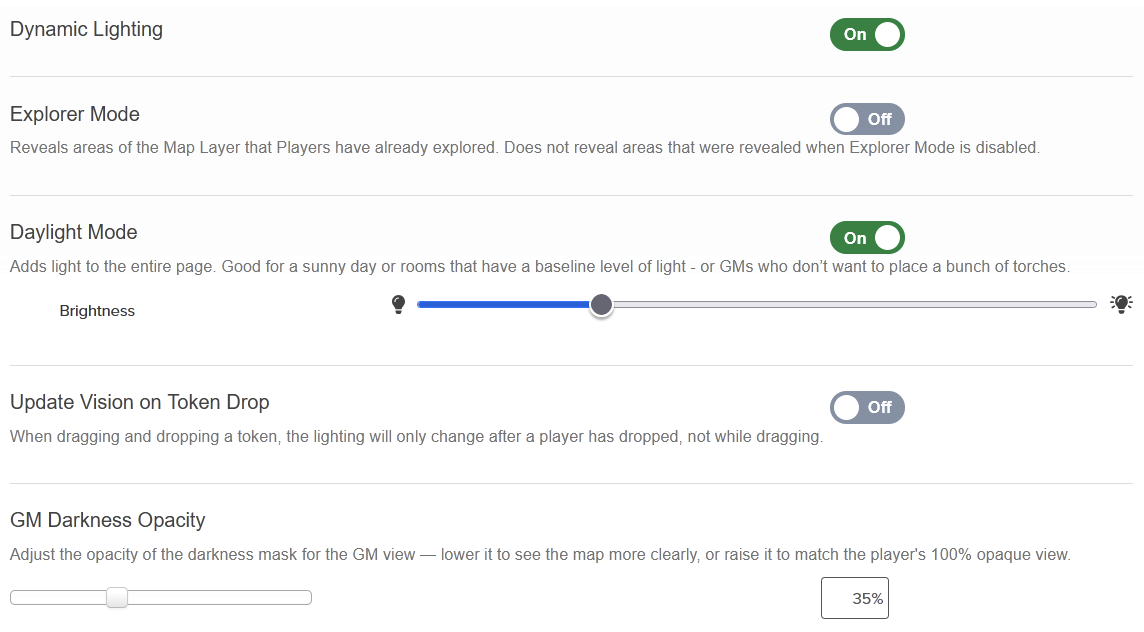
Task: Turn on Update Vision on Token Drop
Action: point(867,407)
